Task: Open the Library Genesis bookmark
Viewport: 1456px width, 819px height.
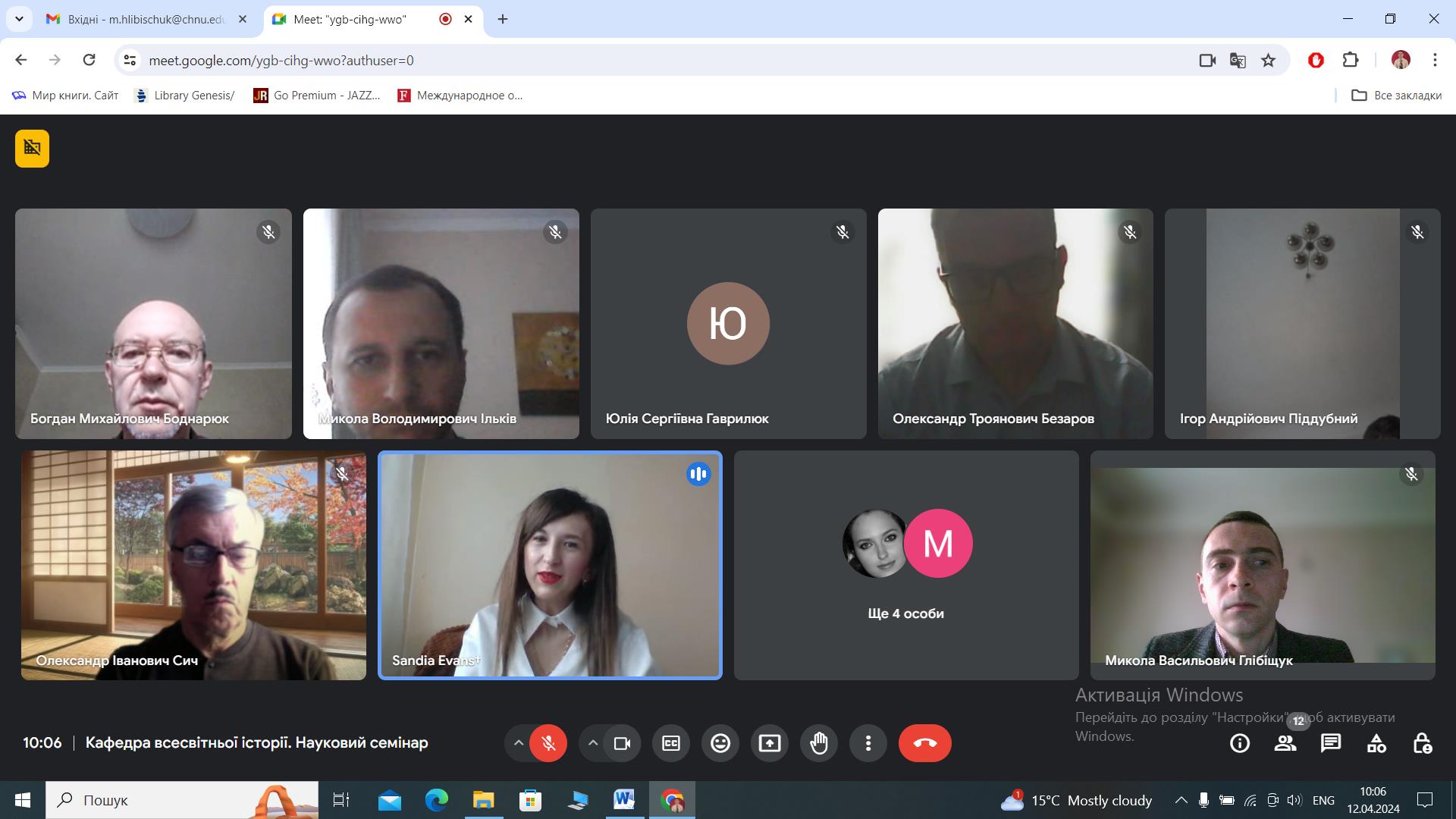Action: coord(184,96)
